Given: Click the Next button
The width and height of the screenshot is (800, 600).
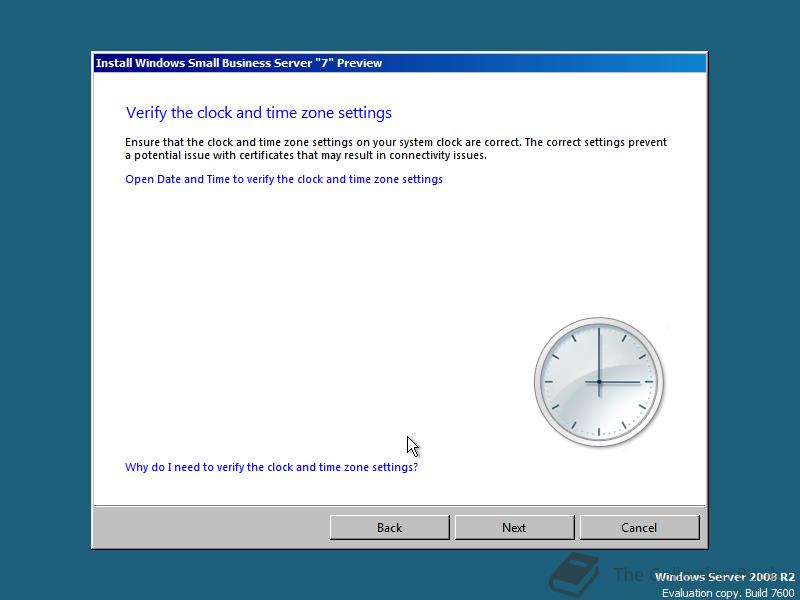Looking at the screenshot, I should [x=514, y=527].
